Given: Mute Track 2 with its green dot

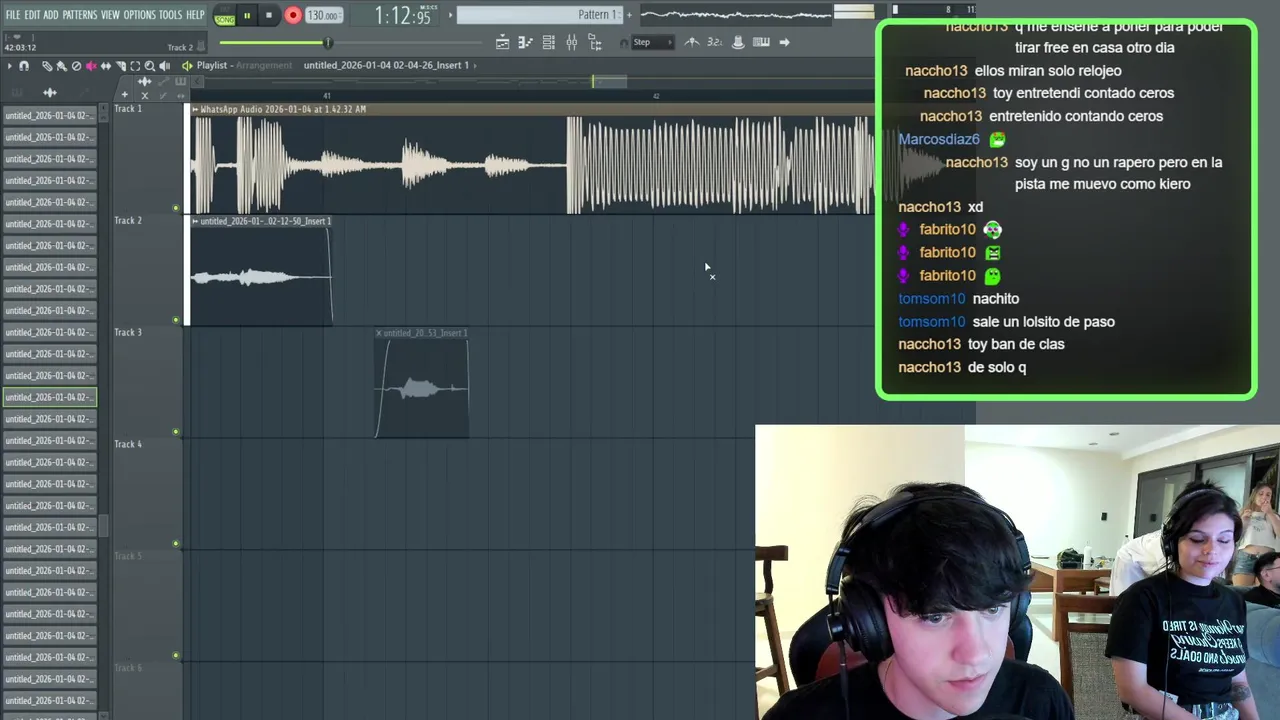Looking at the screenshot, I should tap(176, 321).
